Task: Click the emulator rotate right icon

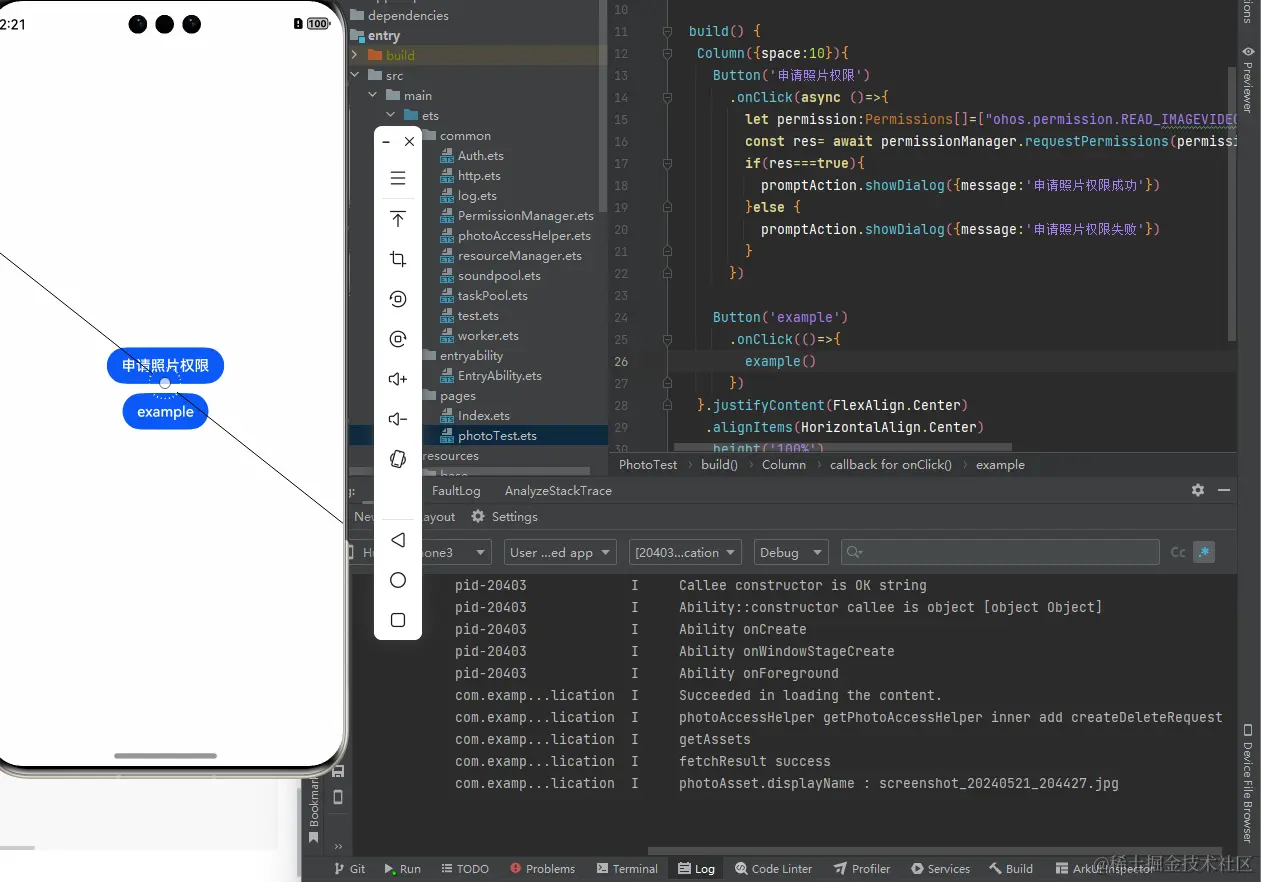Action: [398, 339]
